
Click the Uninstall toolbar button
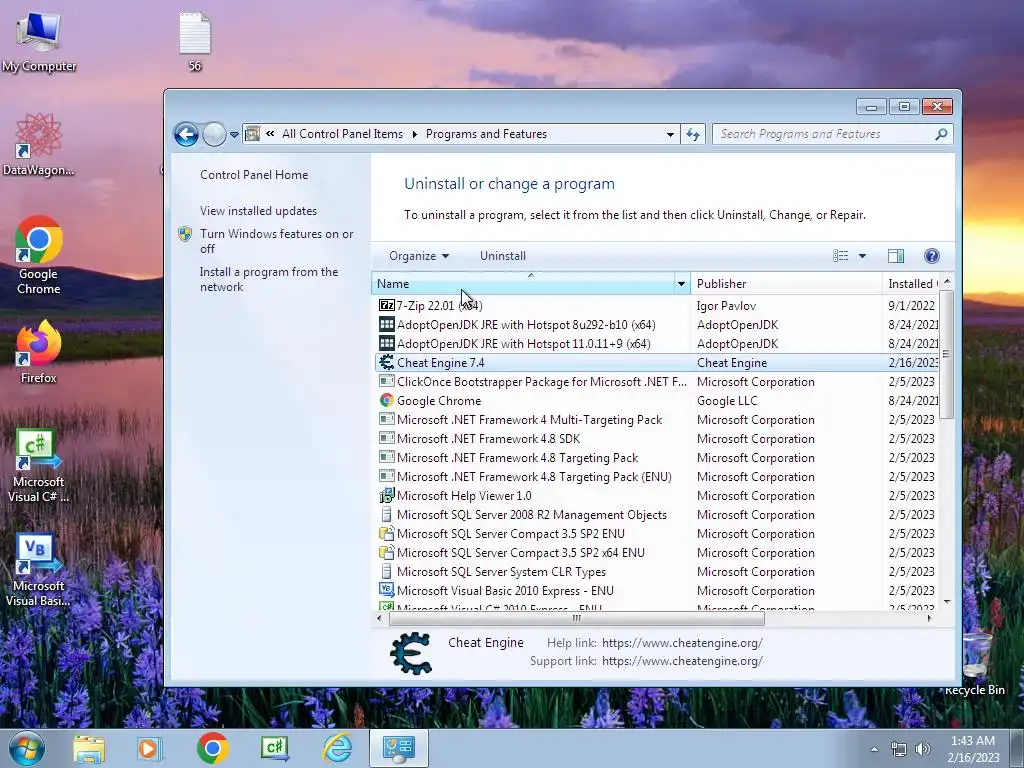pyautogui.click(x=503, y=256)
